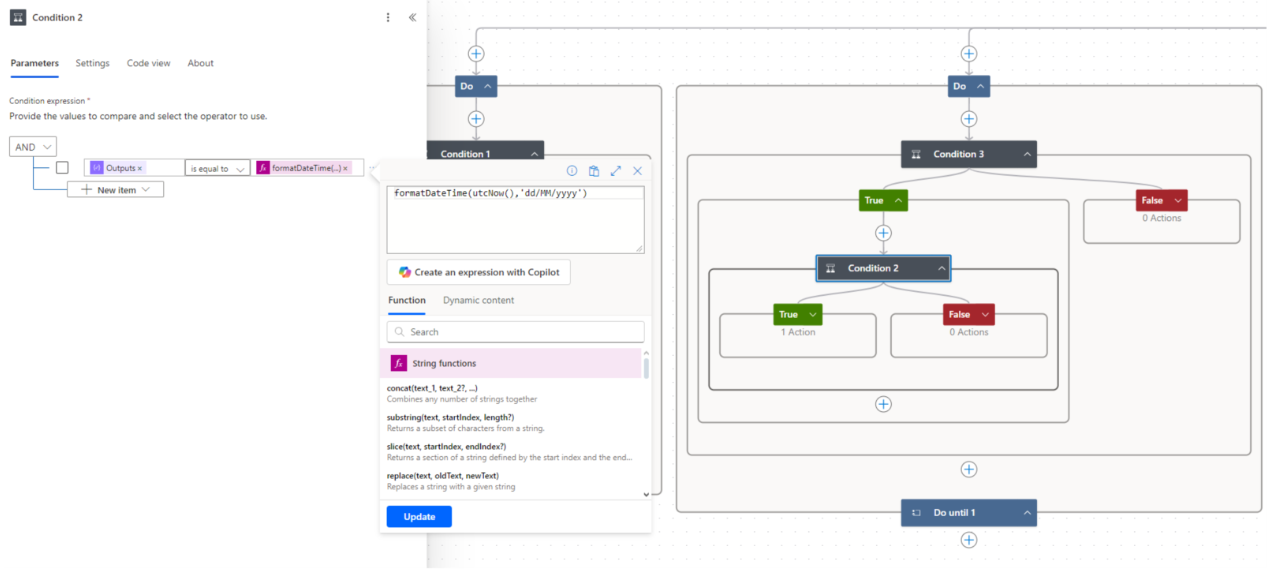This screenshot has width=1269, height=570.
Task: Close the expression editor popup
Action: (x=638, y=171)
